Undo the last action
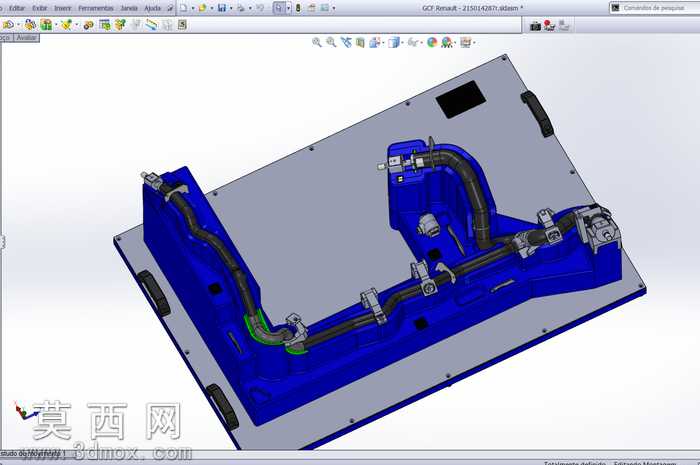This screenshot has width=700, height=465. click(x=259, y=8)
